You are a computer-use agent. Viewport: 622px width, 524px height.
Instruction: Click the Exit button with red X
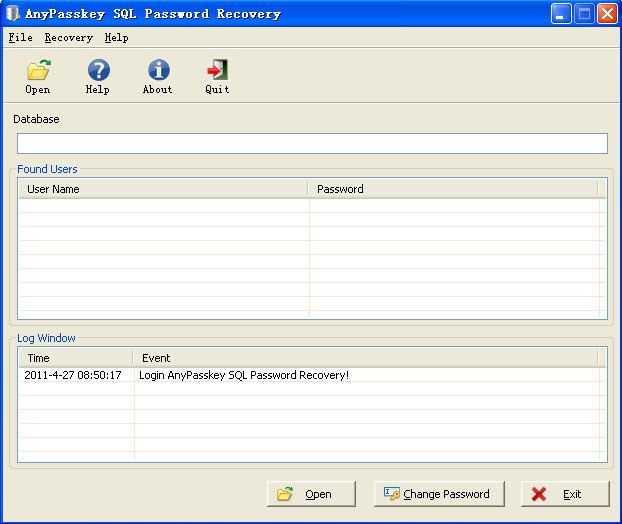[x=565, y=494]
